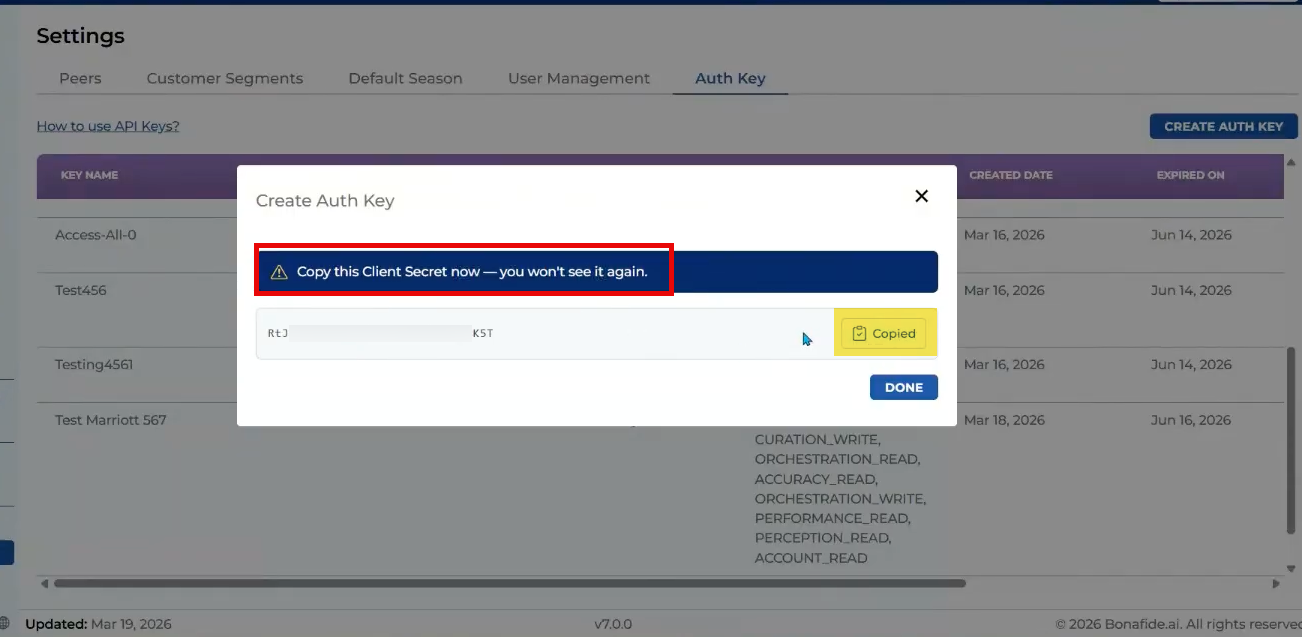Click the horizontal scroll left arrow
The height and width of the screenshot is (637, 1302).
click(x=44, y=583)
